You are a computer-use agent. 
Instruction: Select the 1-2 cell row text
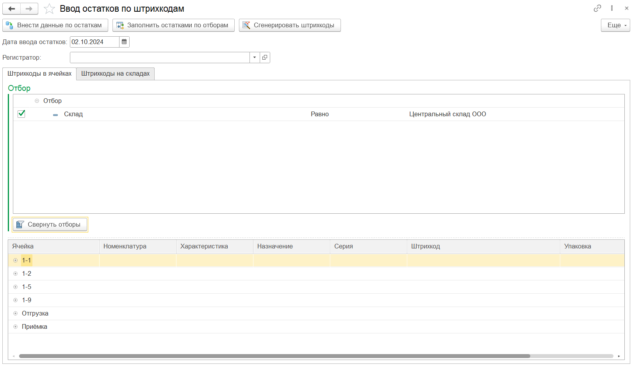coord(27,274)
